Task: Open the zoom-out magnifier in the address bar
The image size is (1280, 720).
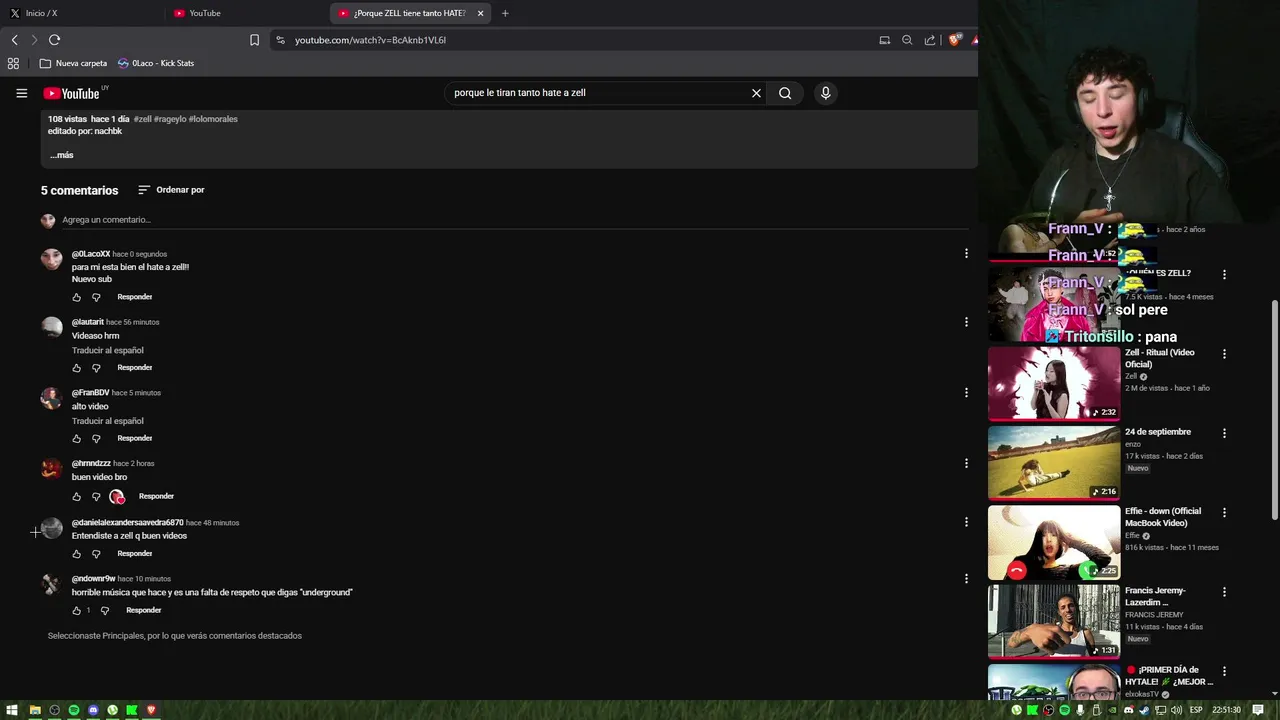Action: [x=907, y=40]
